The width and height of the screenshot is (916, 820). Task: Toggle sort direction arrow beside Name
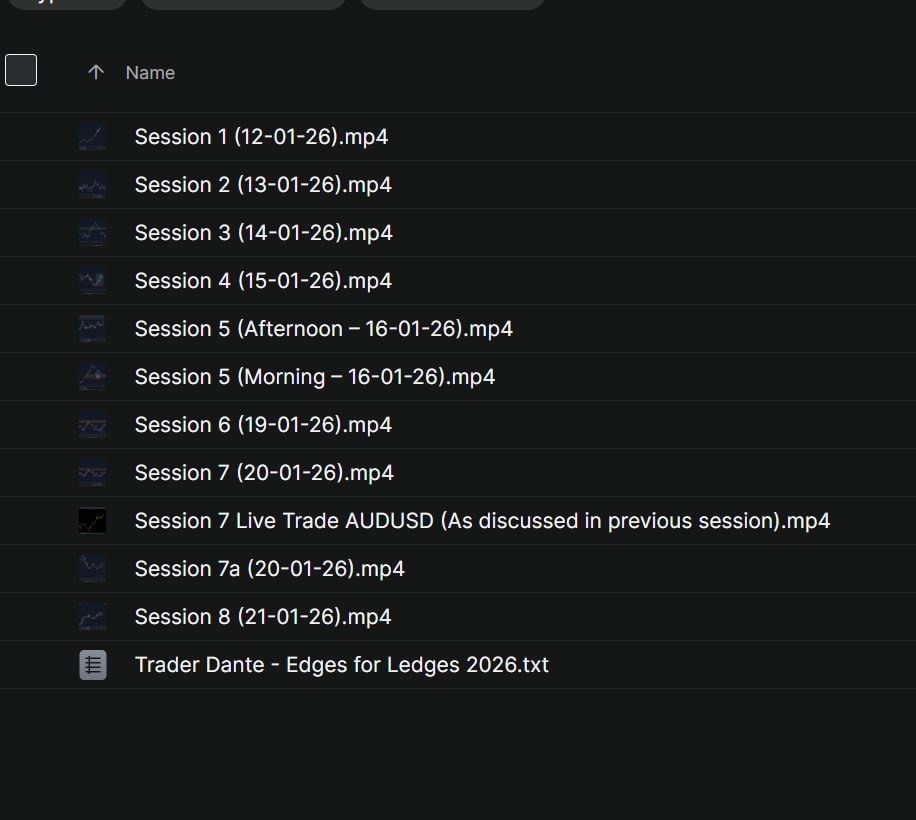click(x=96, y=72)
